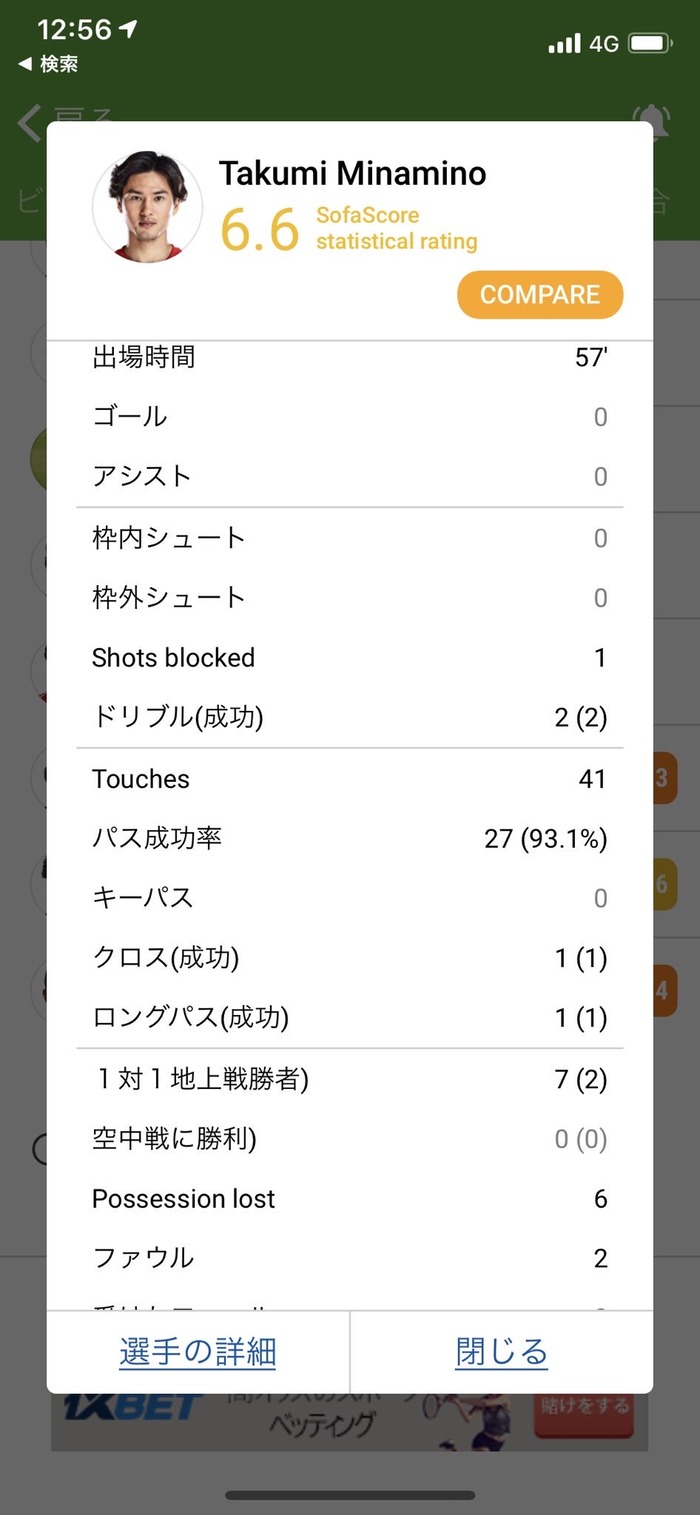Tap SofaScore statistical rating label
The height and width of the screenshot is (1515, 700).
(x=396, y=228)
